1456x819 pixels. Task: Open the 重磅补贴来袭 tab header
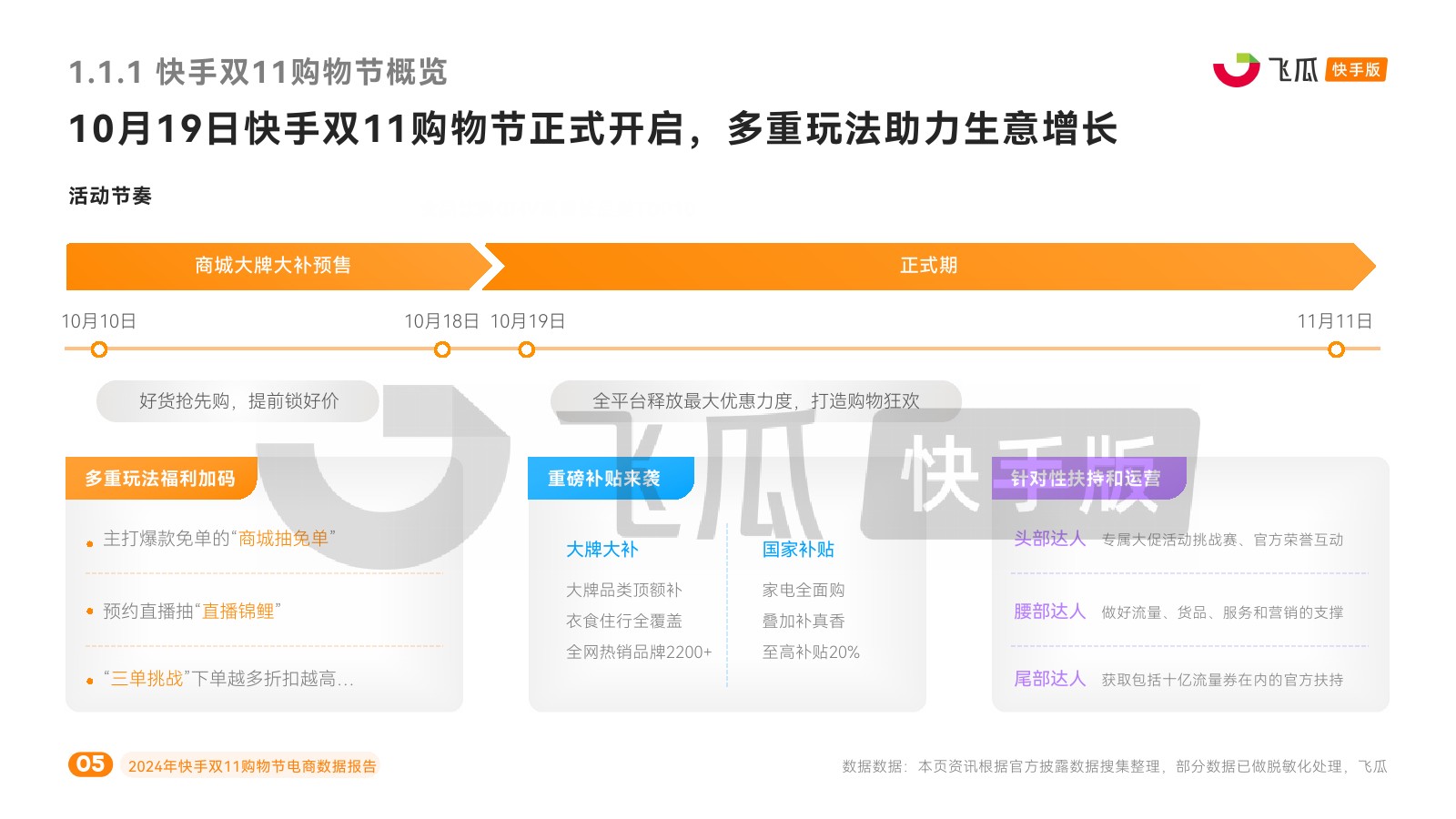click(610, 479)
